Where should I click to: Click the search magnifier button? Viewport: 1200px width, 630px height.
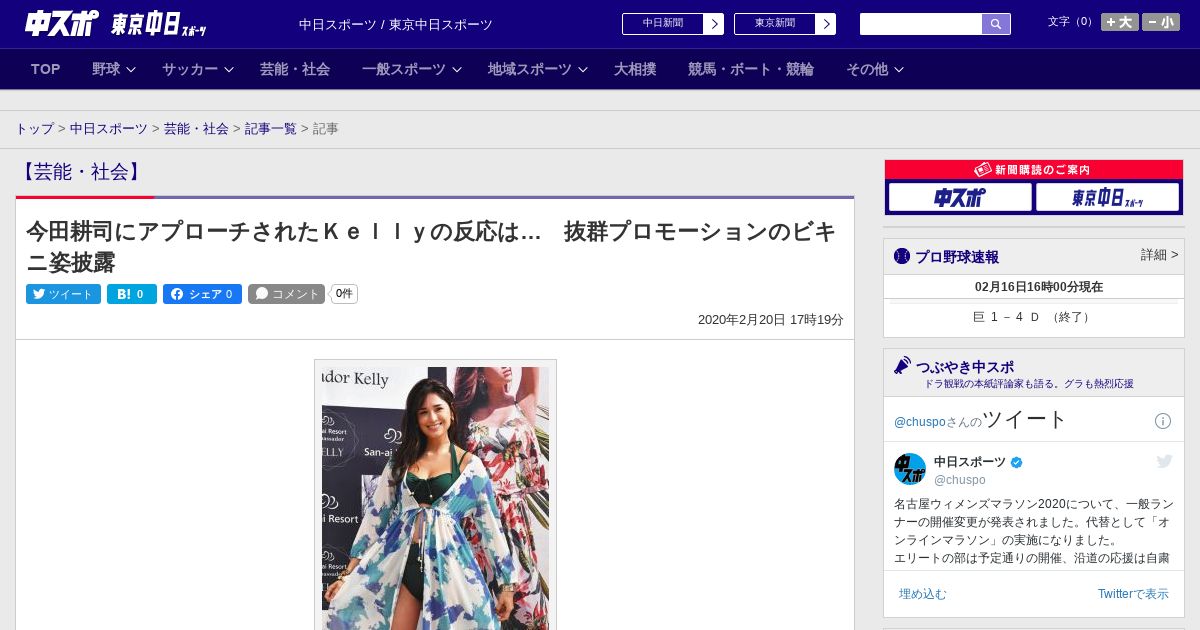996,24
